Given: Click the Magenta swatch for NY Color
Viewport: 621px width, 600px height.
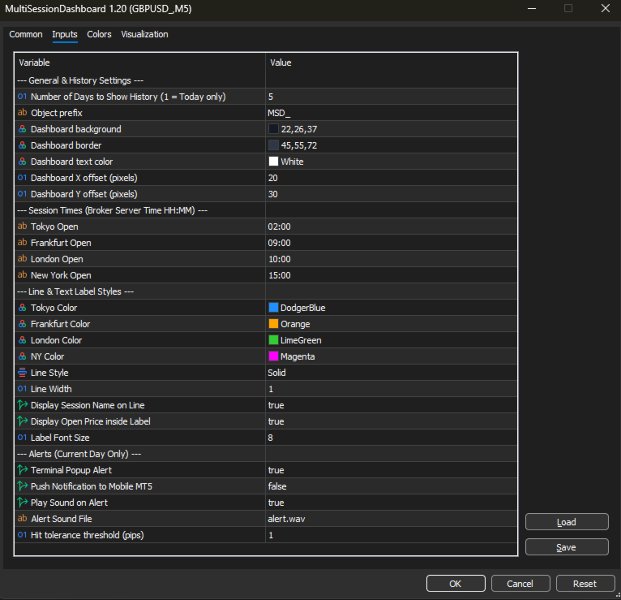Looking at the screenshot, I should [x=273, y=356].
